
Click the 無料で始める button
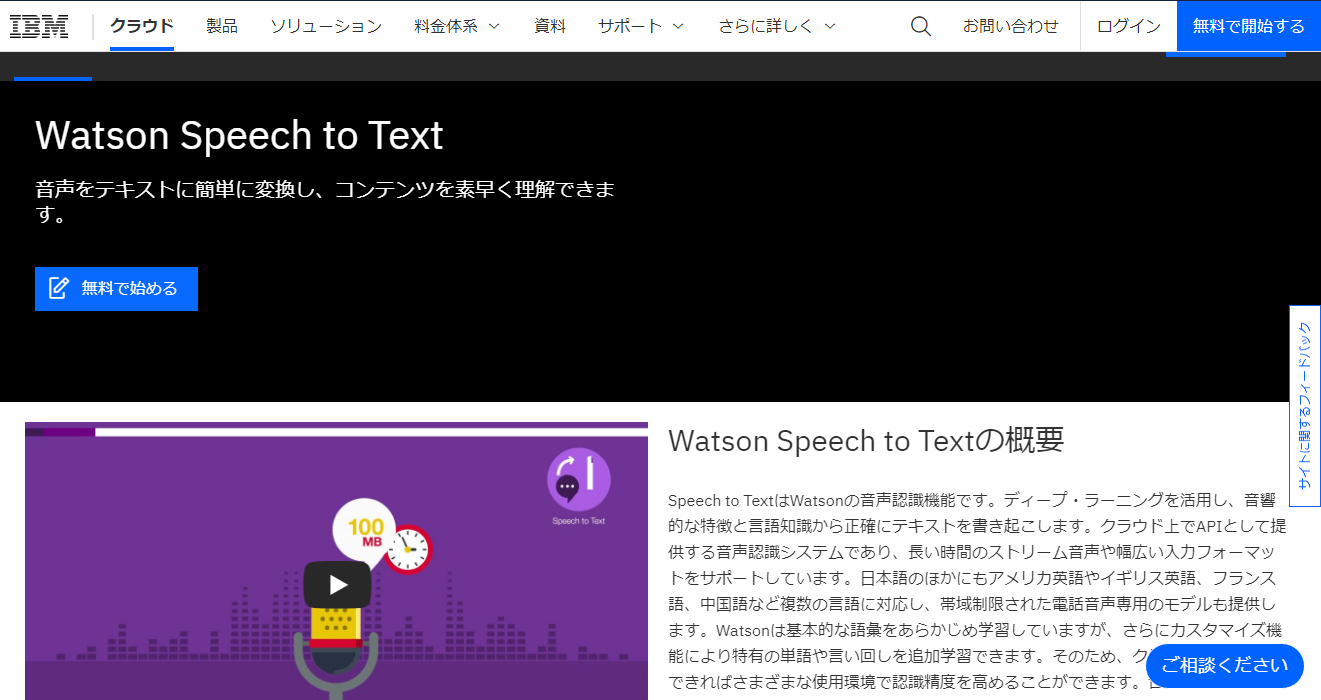coord(116,289)
